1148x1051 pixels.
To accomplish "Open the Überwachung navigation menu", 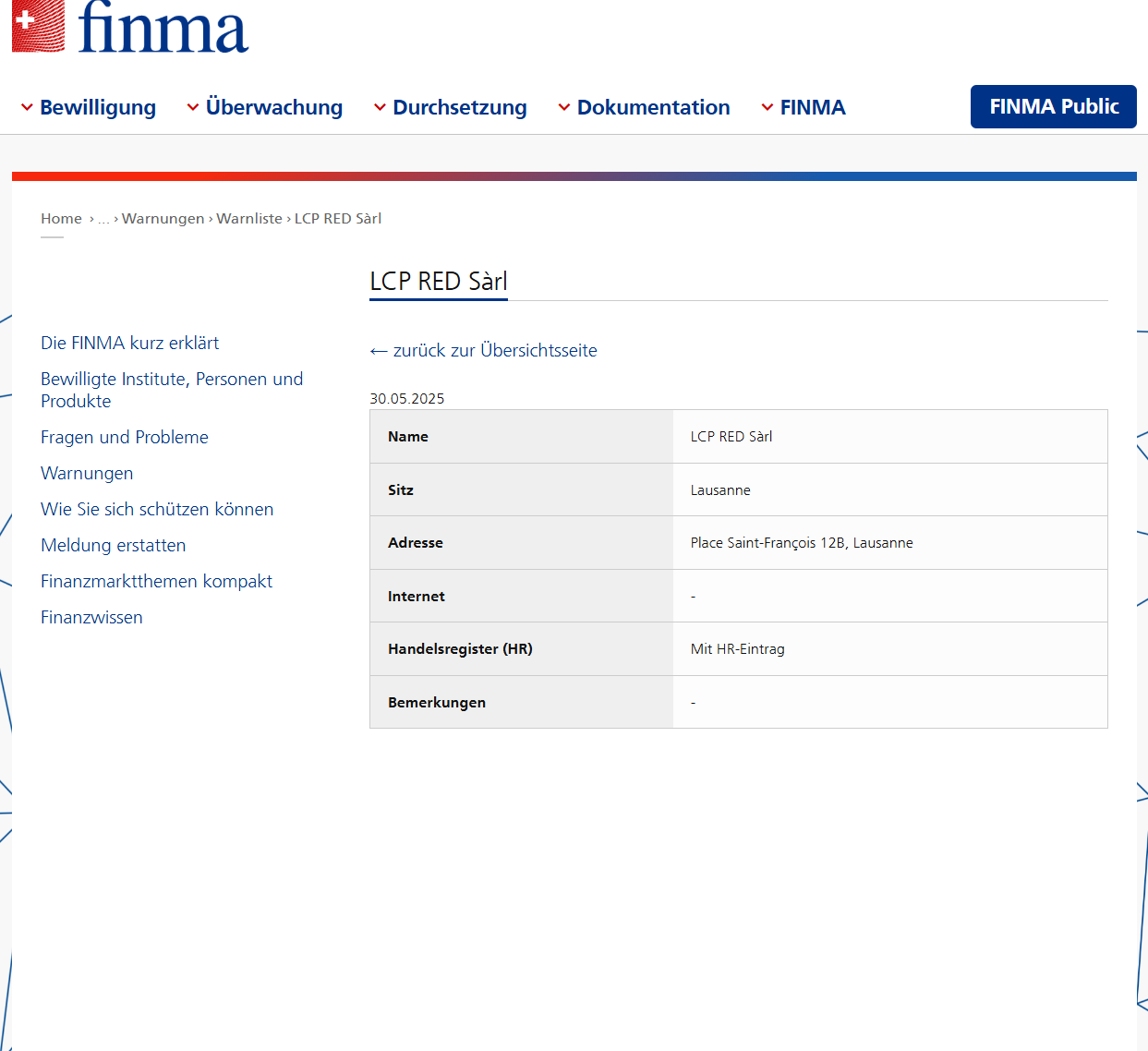I will [274, 107].
